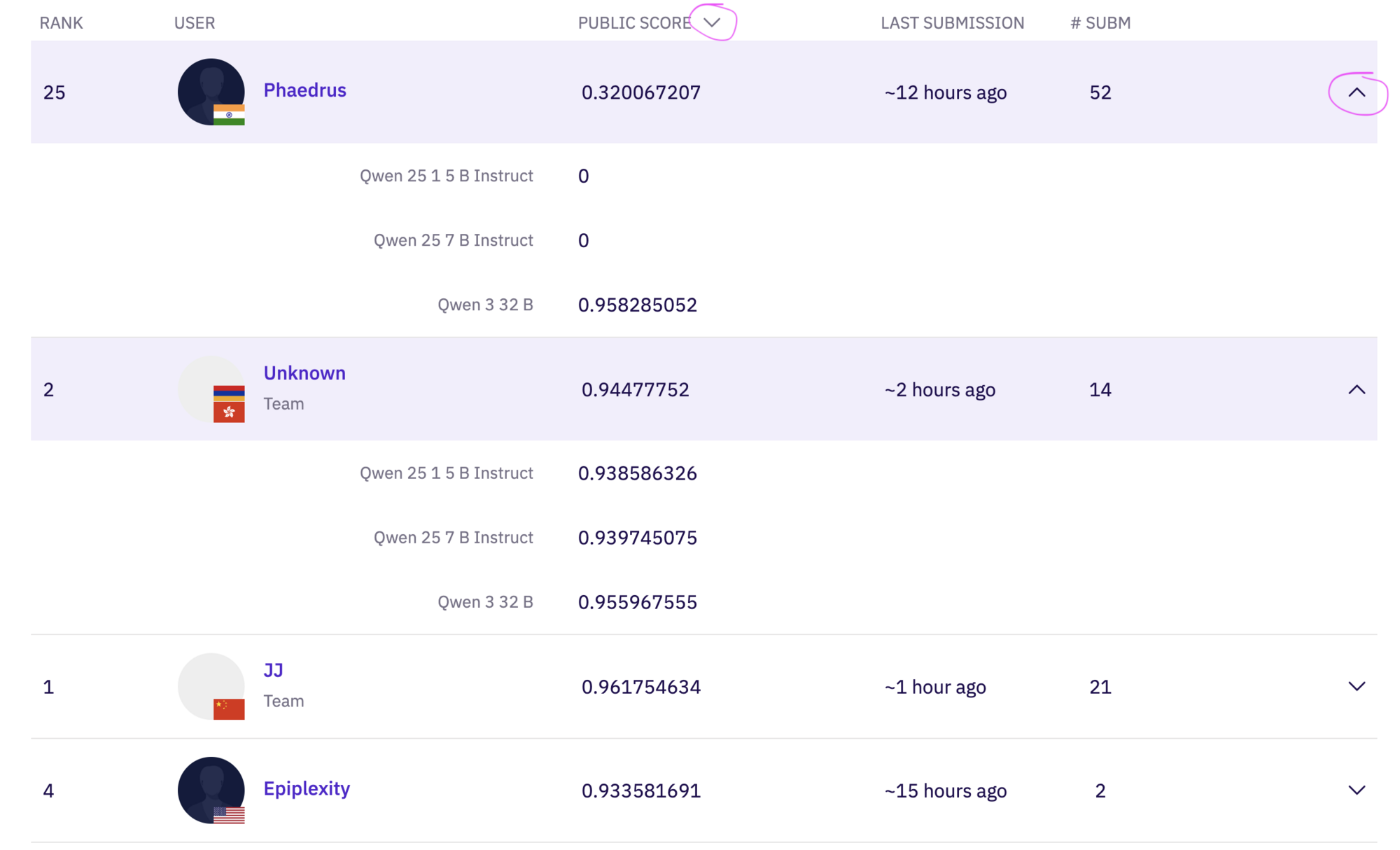Click US flag on Epiplexity avatar
This screenshot has height=850, width=1400.
[229, 815]
